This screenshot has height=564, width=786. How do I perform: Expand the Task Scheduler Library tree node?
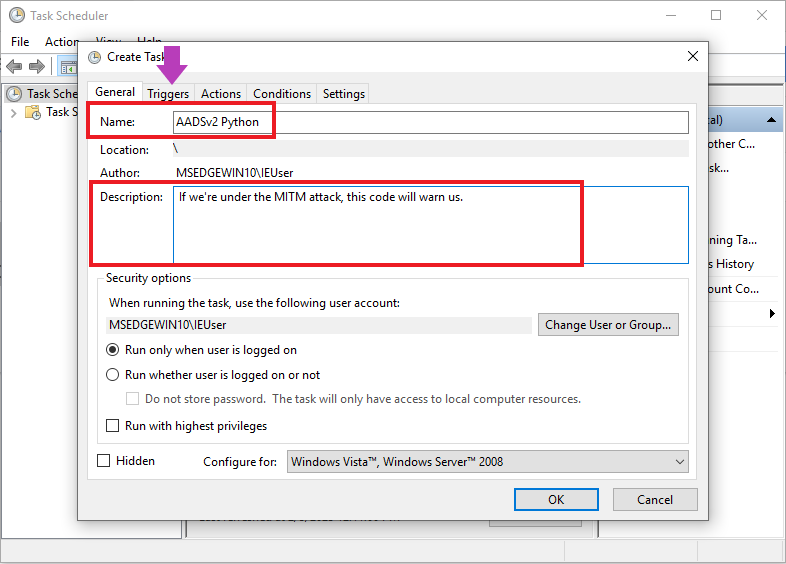[14, 112]
